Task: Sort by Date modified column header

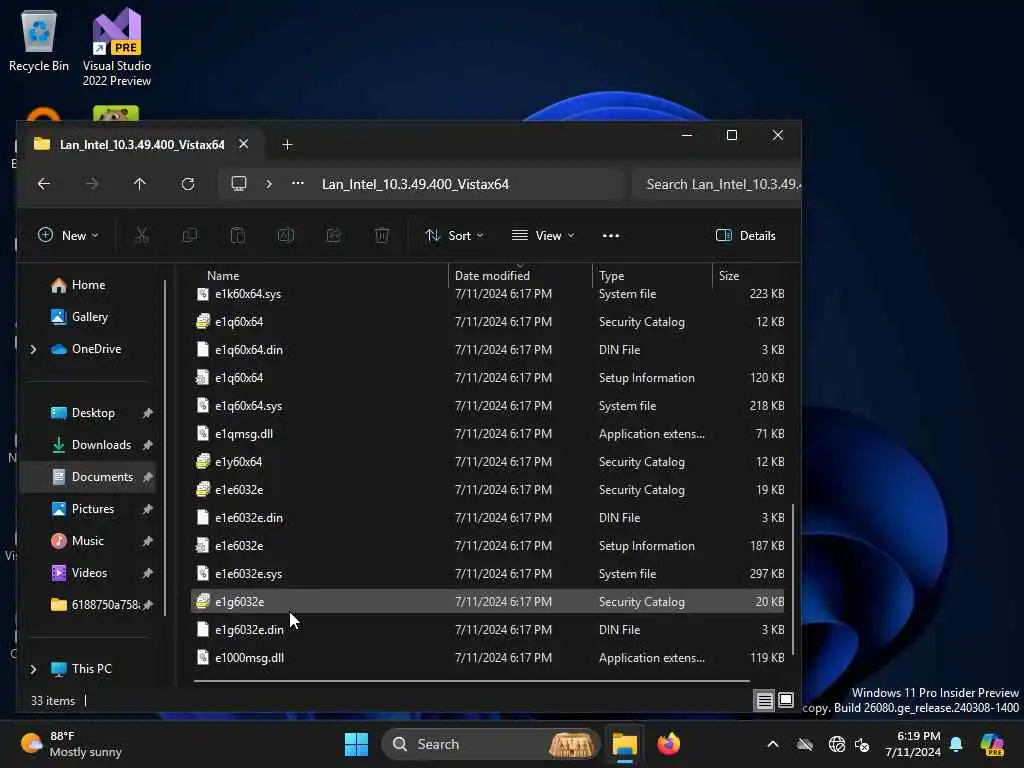Action: pos(492,276)
